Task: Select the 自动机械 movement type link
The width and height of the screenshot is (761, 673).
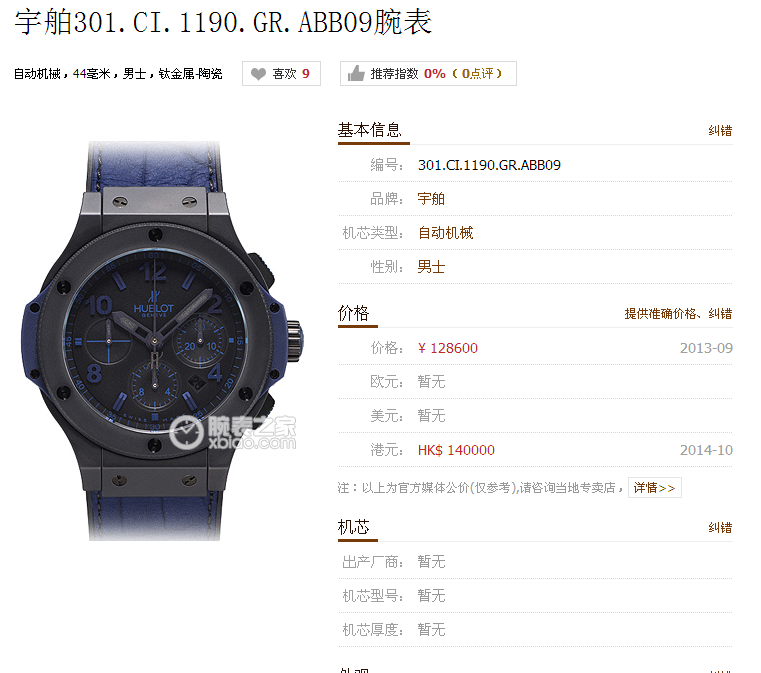Action: (446, 233)
